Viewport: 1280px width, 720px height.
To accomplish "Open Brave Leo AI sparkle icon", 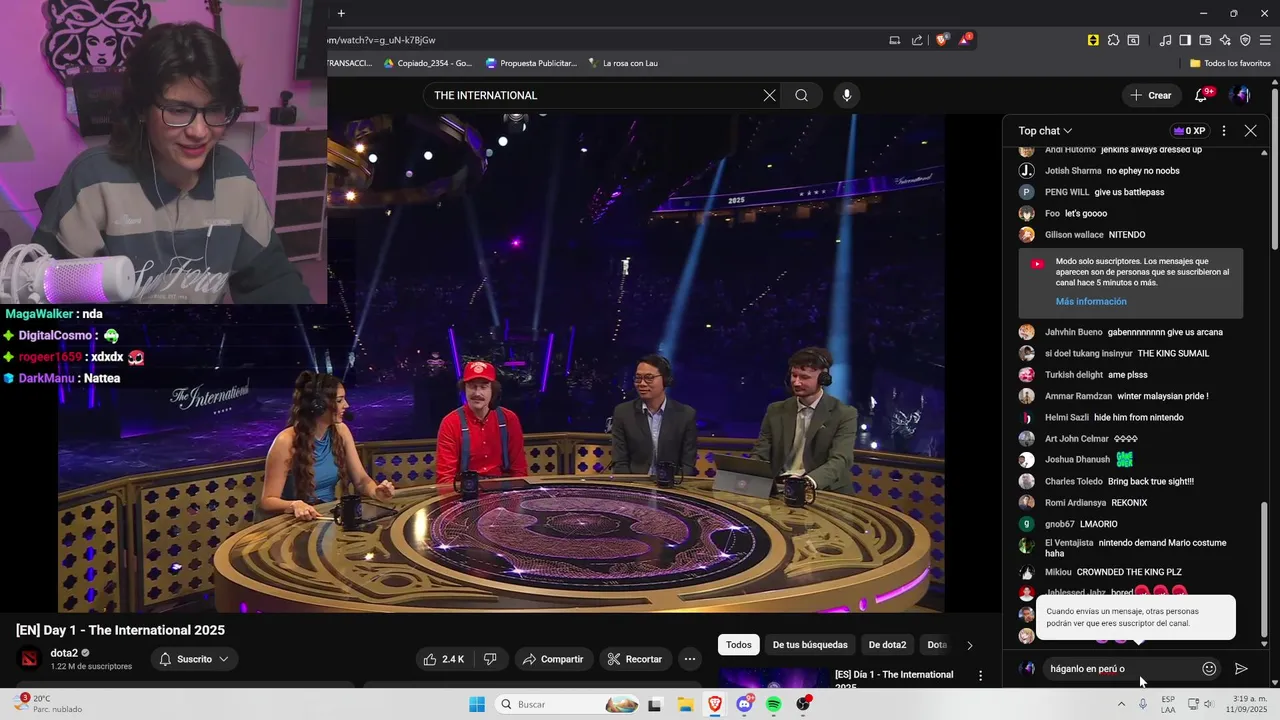I will click(1225, 40).
